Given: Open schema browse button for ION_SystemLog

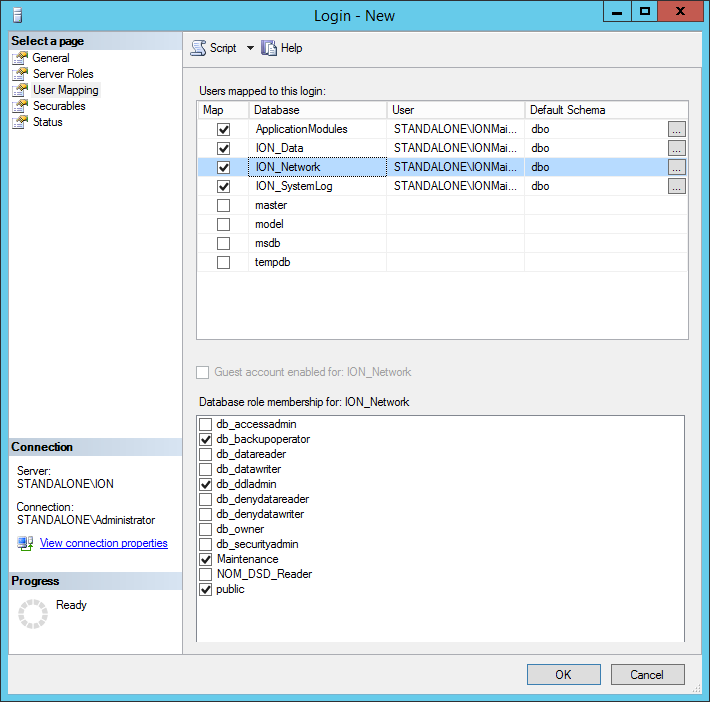Looking at the screenshot, I should 676,186.
